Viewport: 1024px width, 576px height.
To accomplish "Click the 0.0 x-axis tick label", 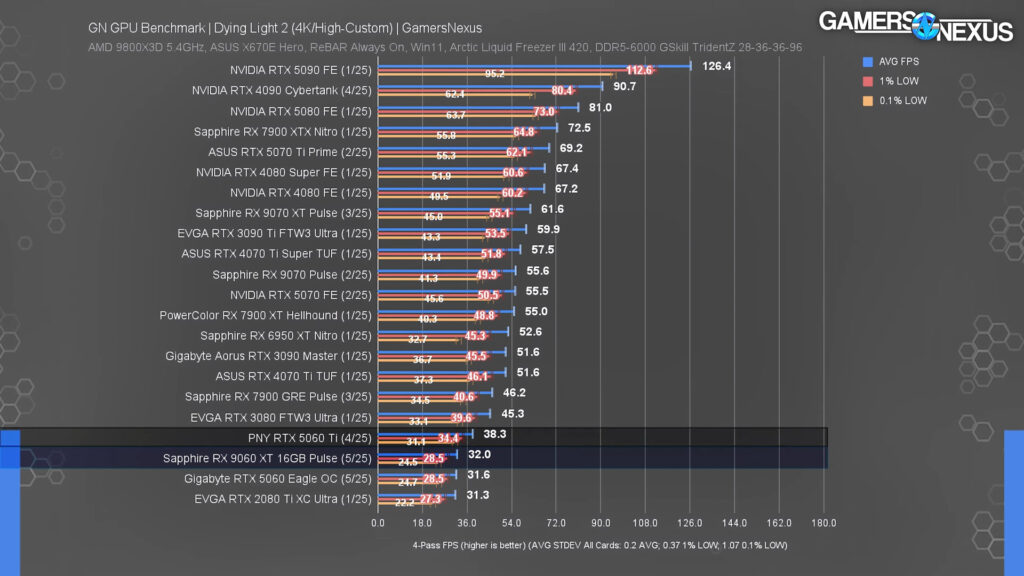I will [x=377, y=523].
